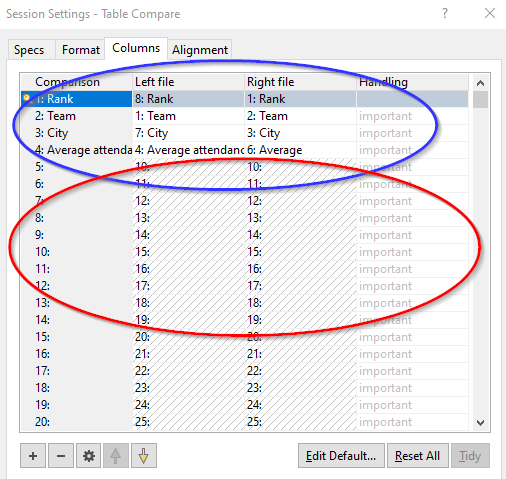The image size is (506, 479).
Task: Click the 7: City left file cell
Action: pos(188,133)
